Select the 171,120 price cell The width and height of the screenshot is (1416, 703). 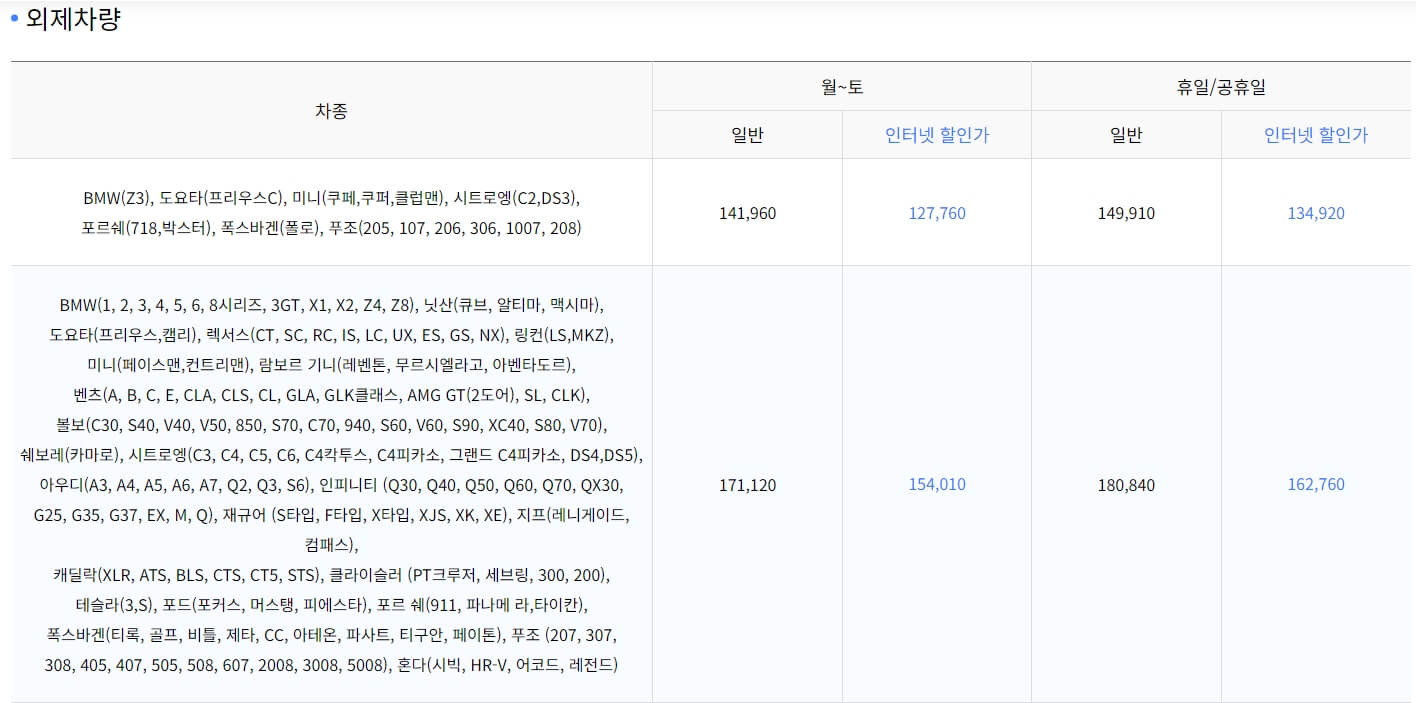tap(747, 485)
